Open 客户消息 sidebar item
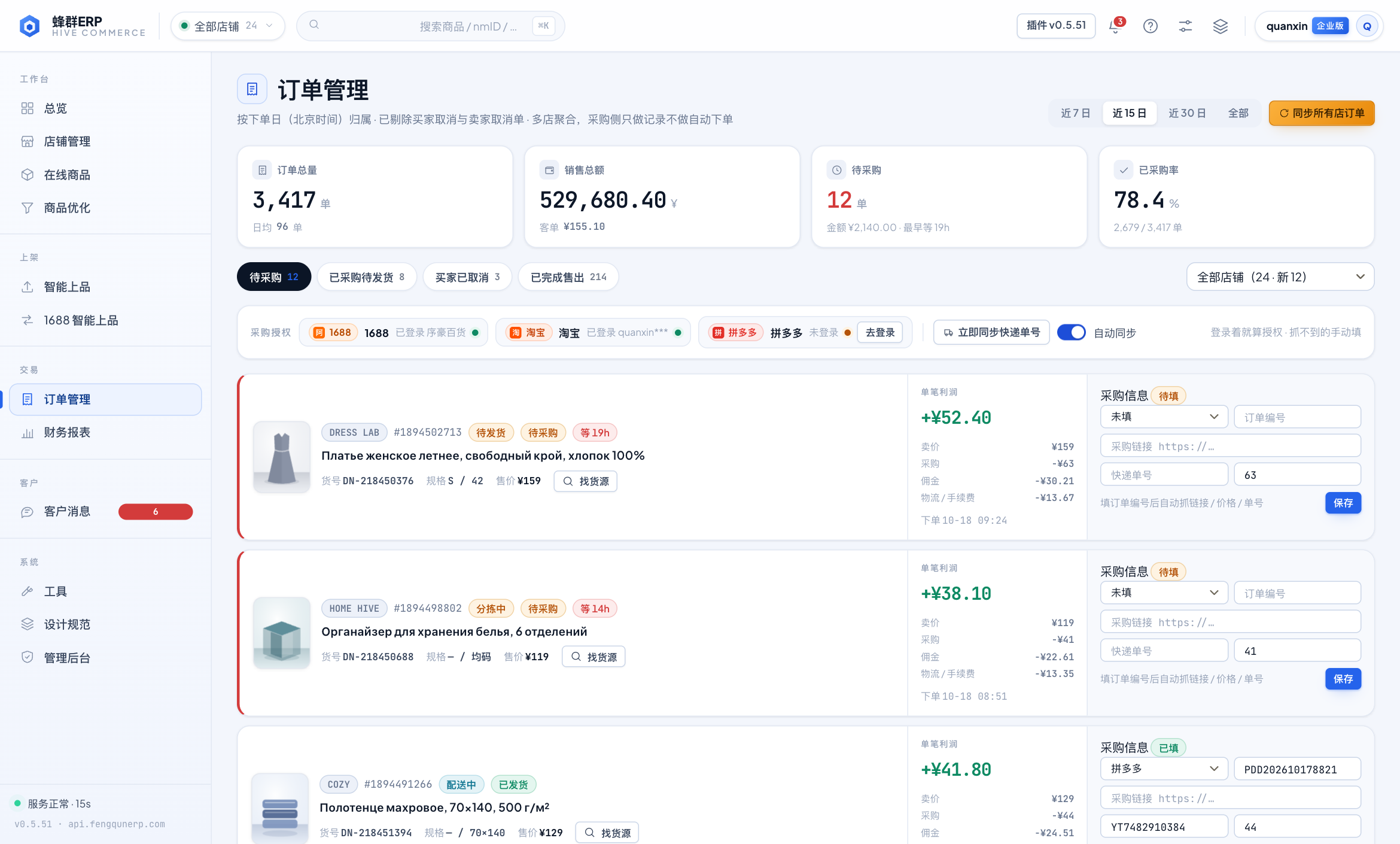1400x844 pixels. [x=105, y=511]
